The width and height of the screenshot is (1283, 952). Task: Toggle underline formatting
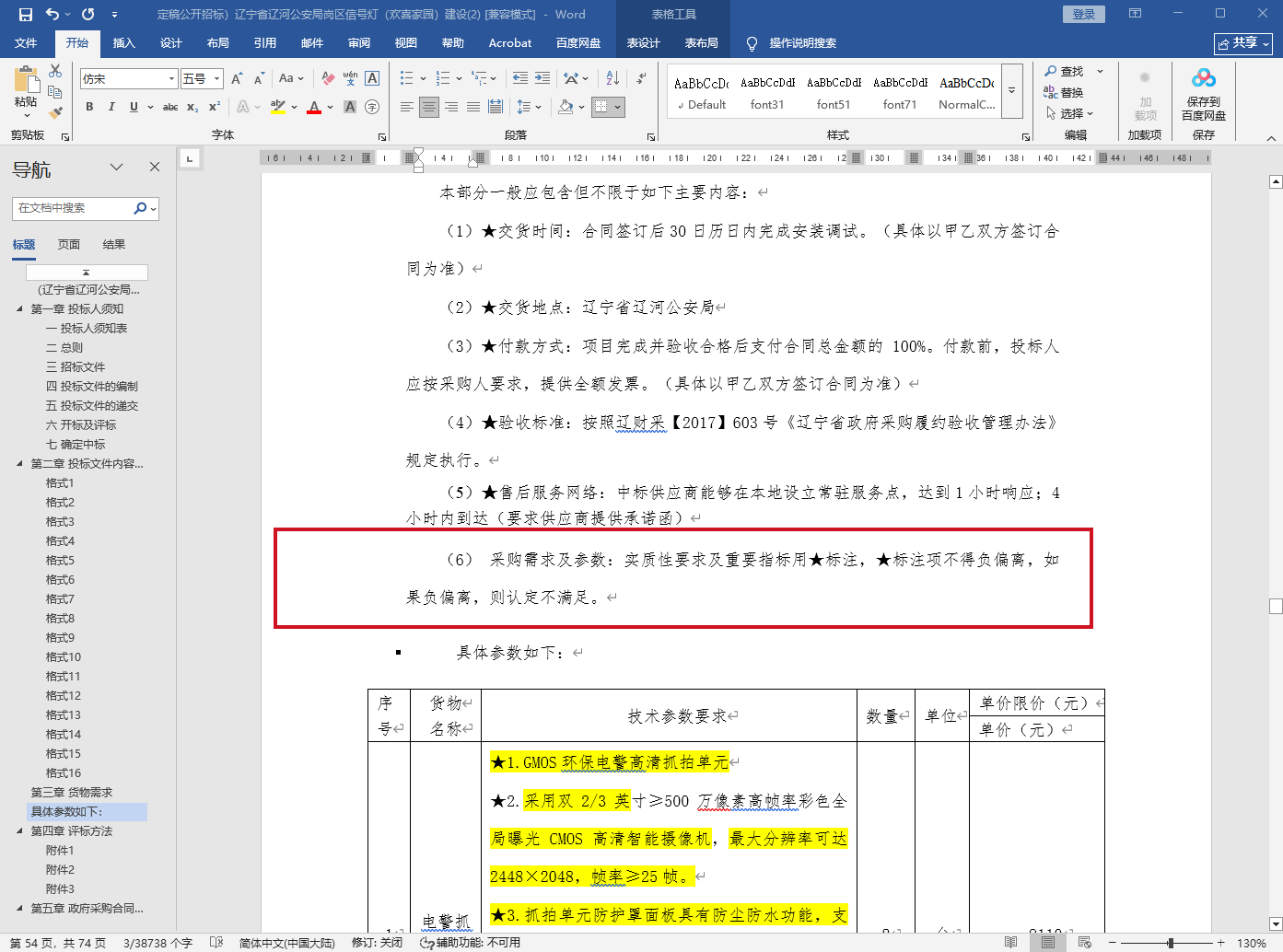tap(134, 107)
